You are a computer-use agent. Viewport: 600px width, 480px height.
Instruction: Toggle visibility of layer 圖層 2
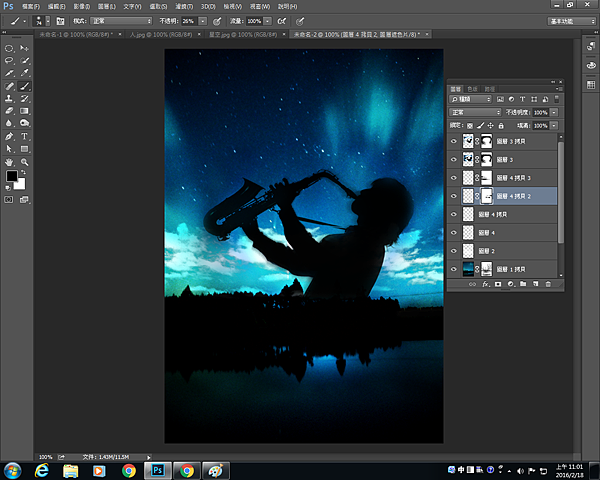click(454, 250)
